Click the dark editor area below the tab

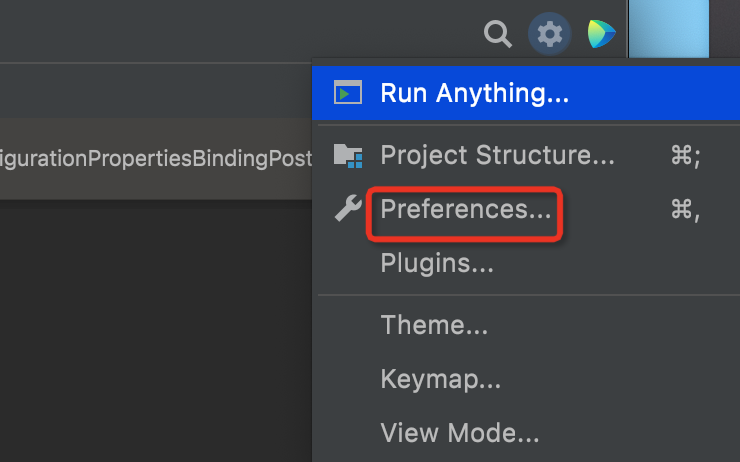(x=156, y=330)
